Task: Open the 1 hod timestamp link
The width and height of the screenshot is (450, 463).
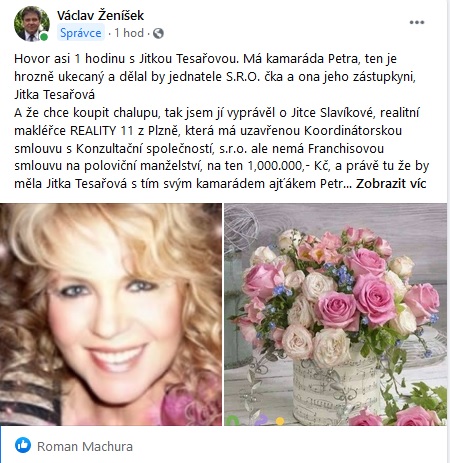Action: point(129,33)
